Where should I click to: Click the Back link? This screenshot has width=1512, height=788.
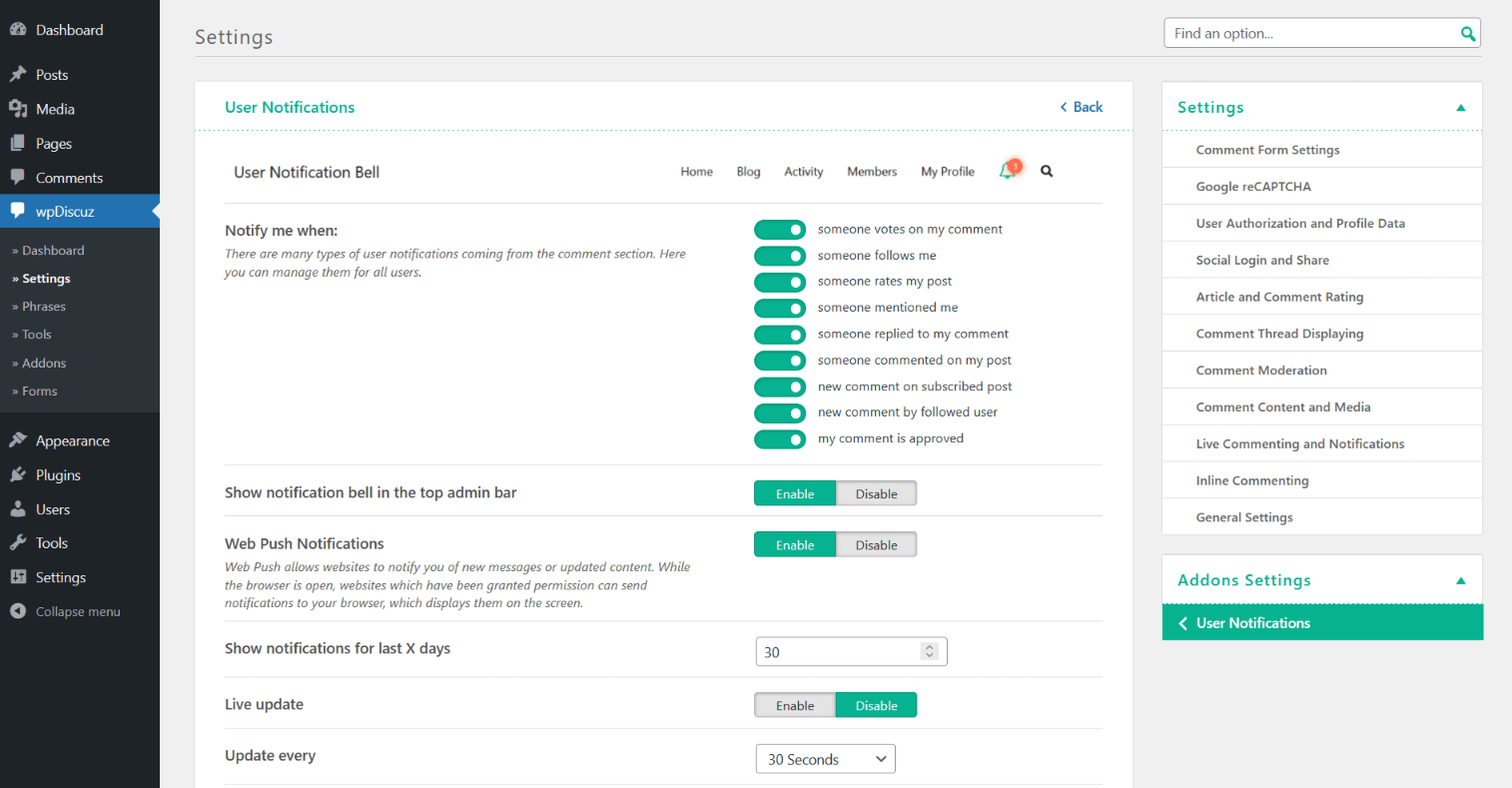coord(1082,107)
